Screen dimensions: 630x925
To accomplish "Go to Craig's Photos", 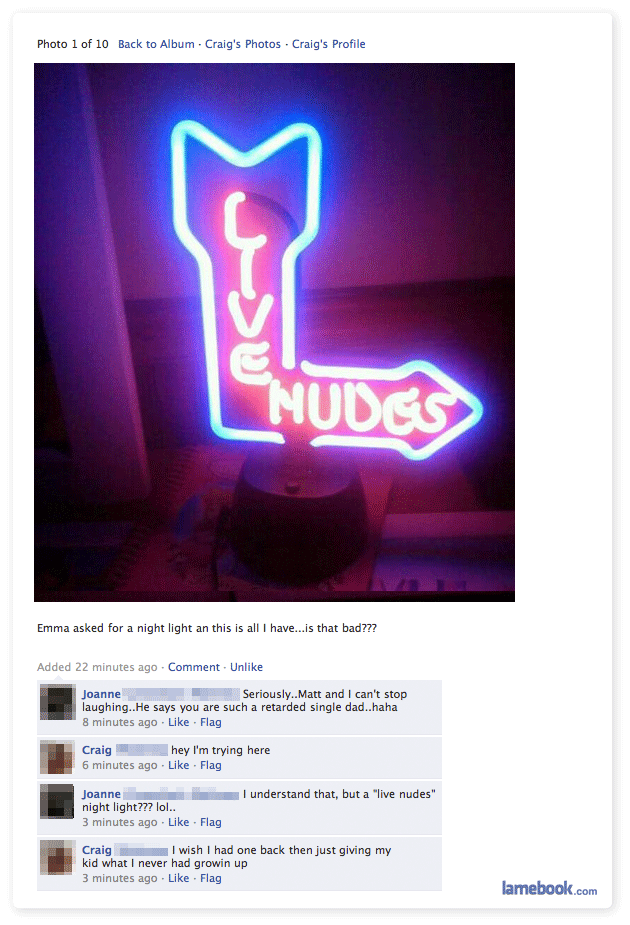I will click(242, 44).
